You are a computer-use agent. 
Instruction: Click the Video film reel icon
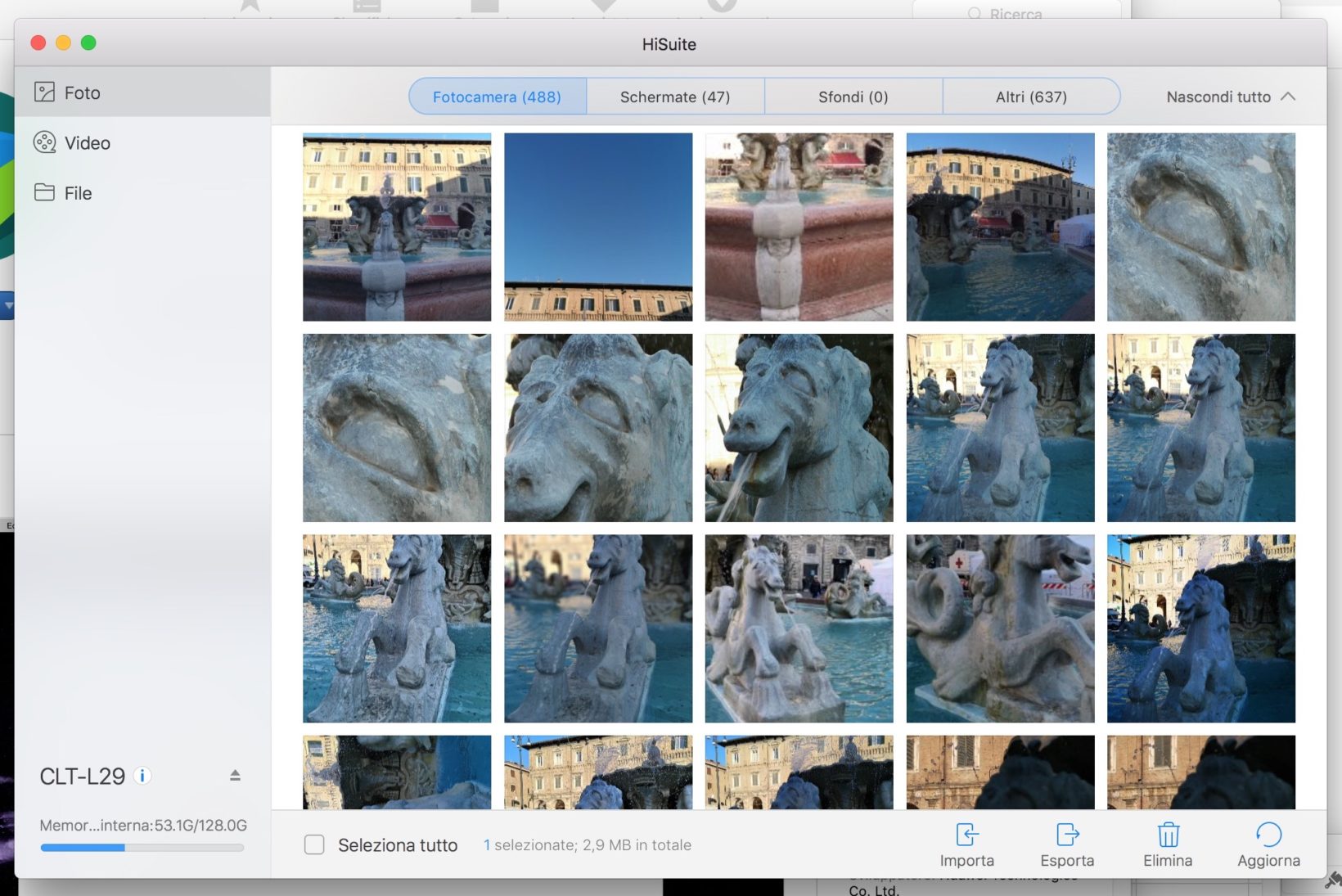point(44,142)
